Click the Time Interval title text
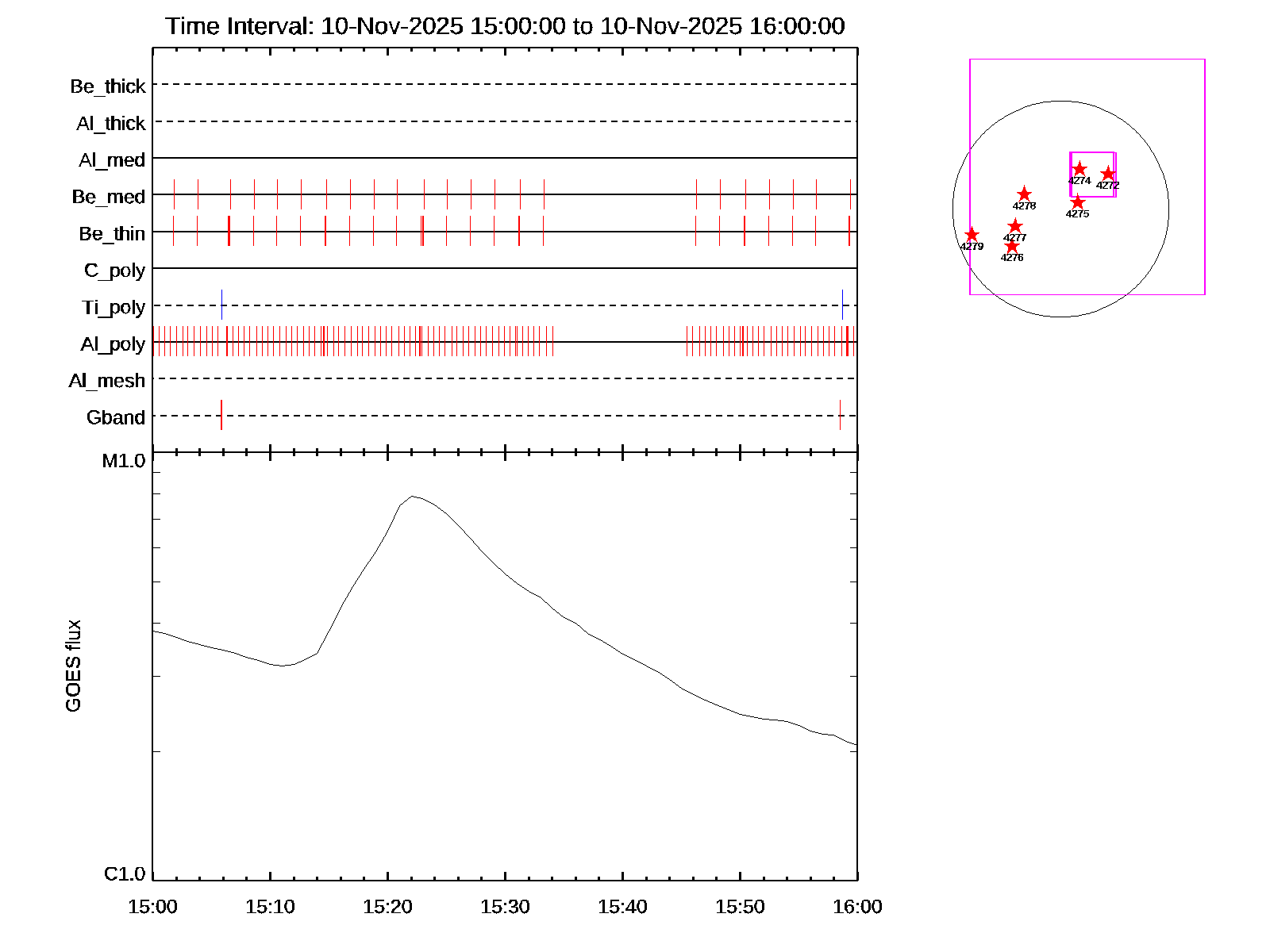The height and width of the screenshot is (952, 1270). pyautogui.click(x=505, y=26)
